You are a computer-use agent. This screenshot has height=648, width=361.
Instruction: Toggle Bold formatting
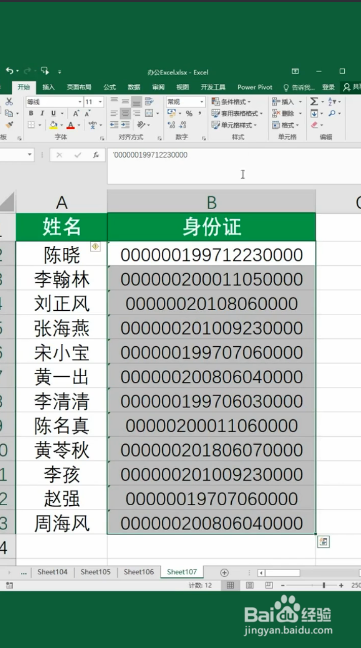click(31, 113)
